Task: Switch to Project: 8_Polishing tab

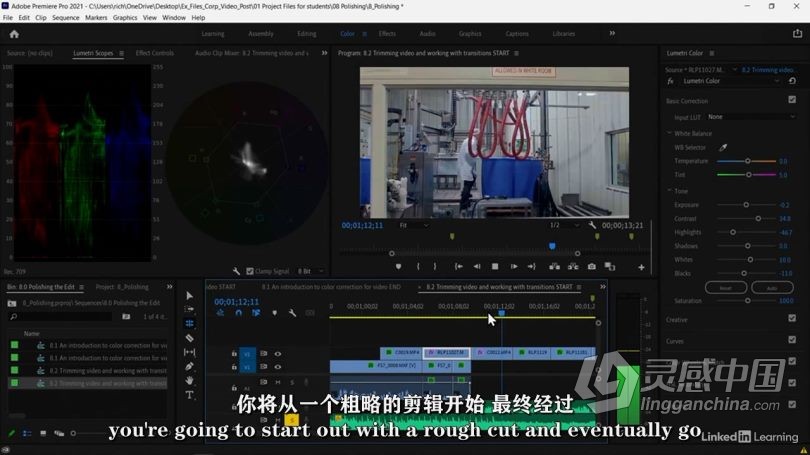Action: pos(122,287)
